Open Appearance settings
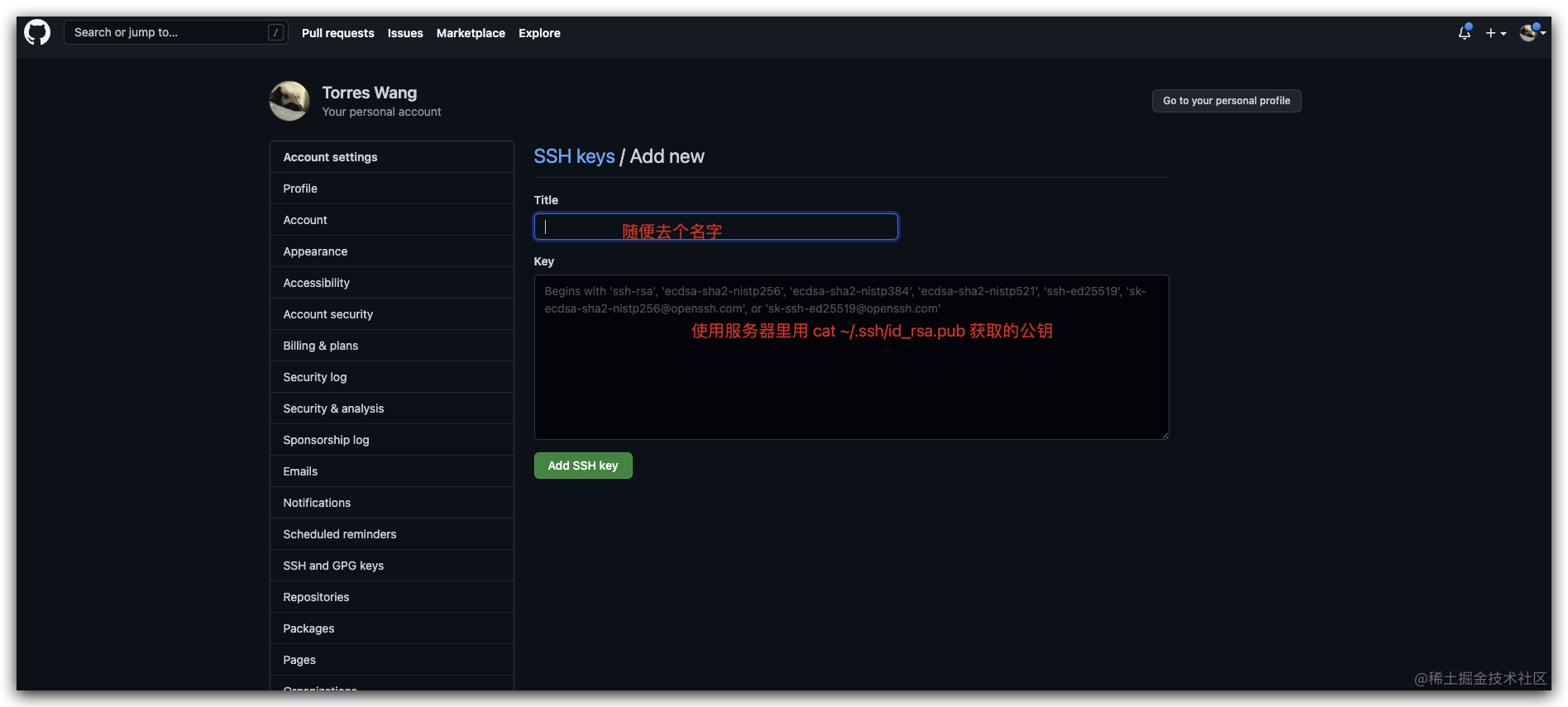Screen dimensions: 1568x707 coord(392,251)
